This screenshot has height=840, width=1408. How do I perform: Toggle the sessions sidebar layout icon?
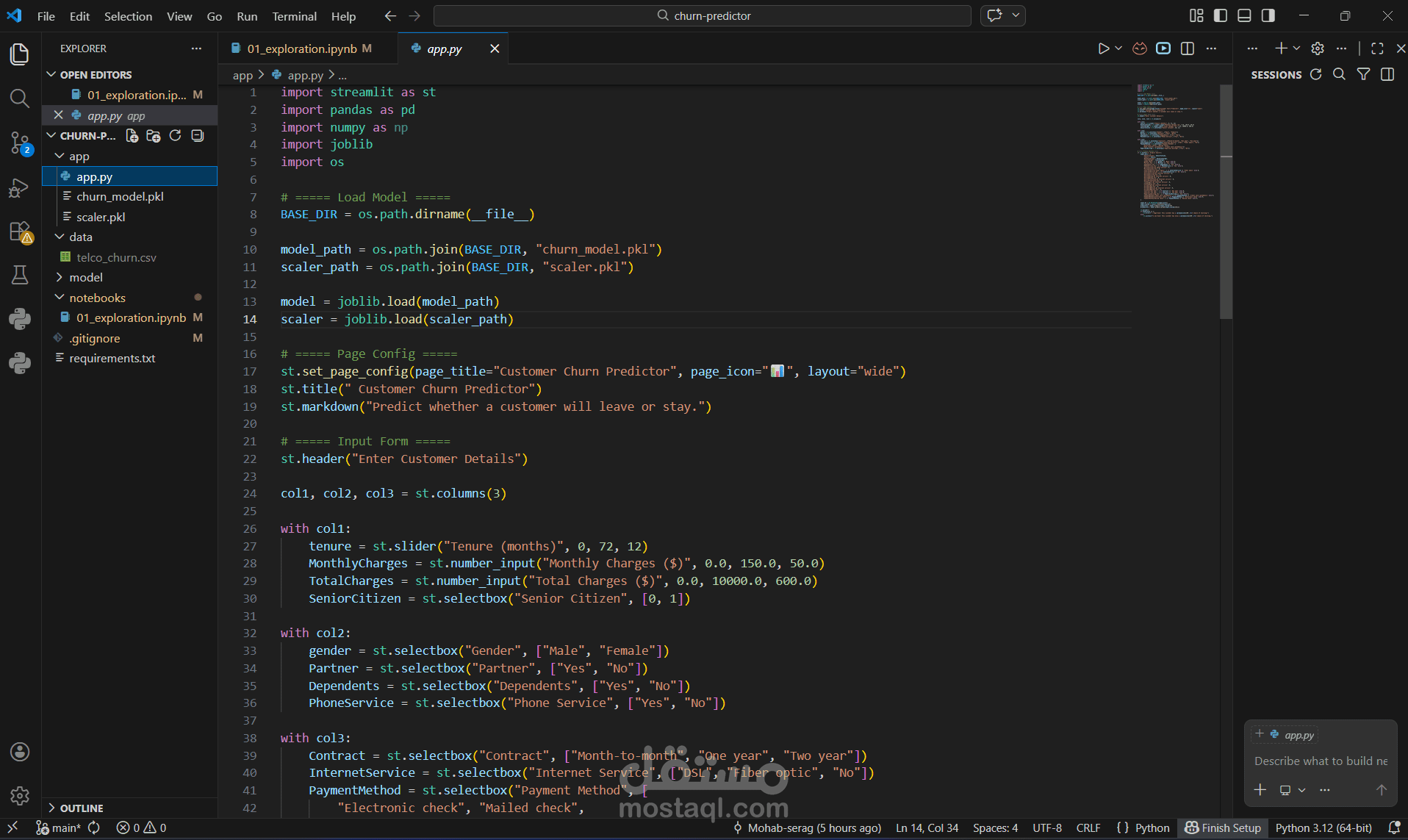(1387, 74)
